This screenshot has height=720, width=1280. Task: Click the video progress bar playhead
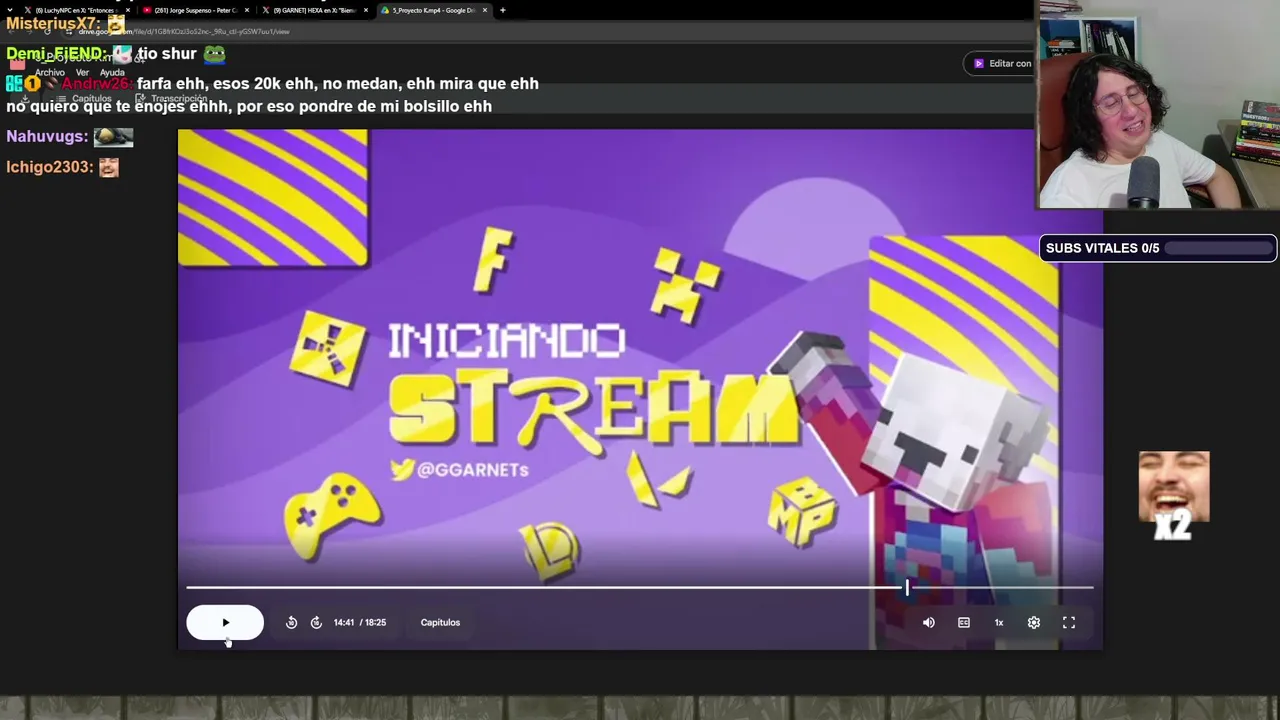point(907,588)
